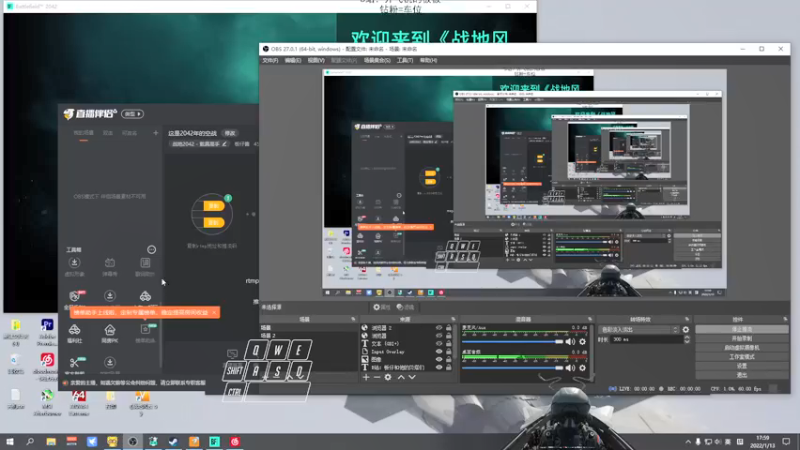Toggle lock on 图像 source

tap(448, 359)
